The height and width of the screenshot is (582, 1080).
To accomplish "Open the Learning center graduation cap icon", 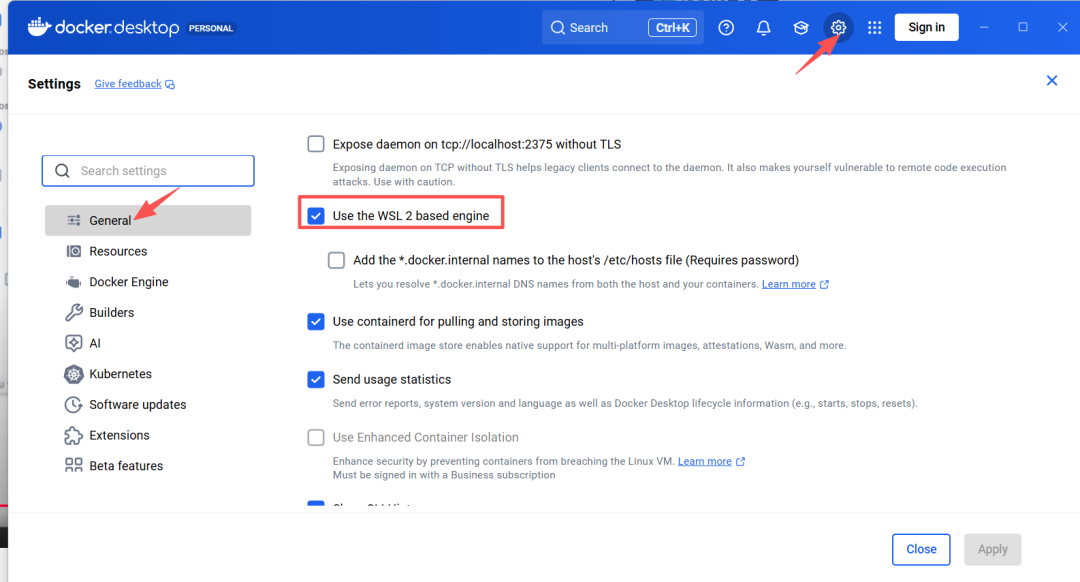I will (800, 28).
